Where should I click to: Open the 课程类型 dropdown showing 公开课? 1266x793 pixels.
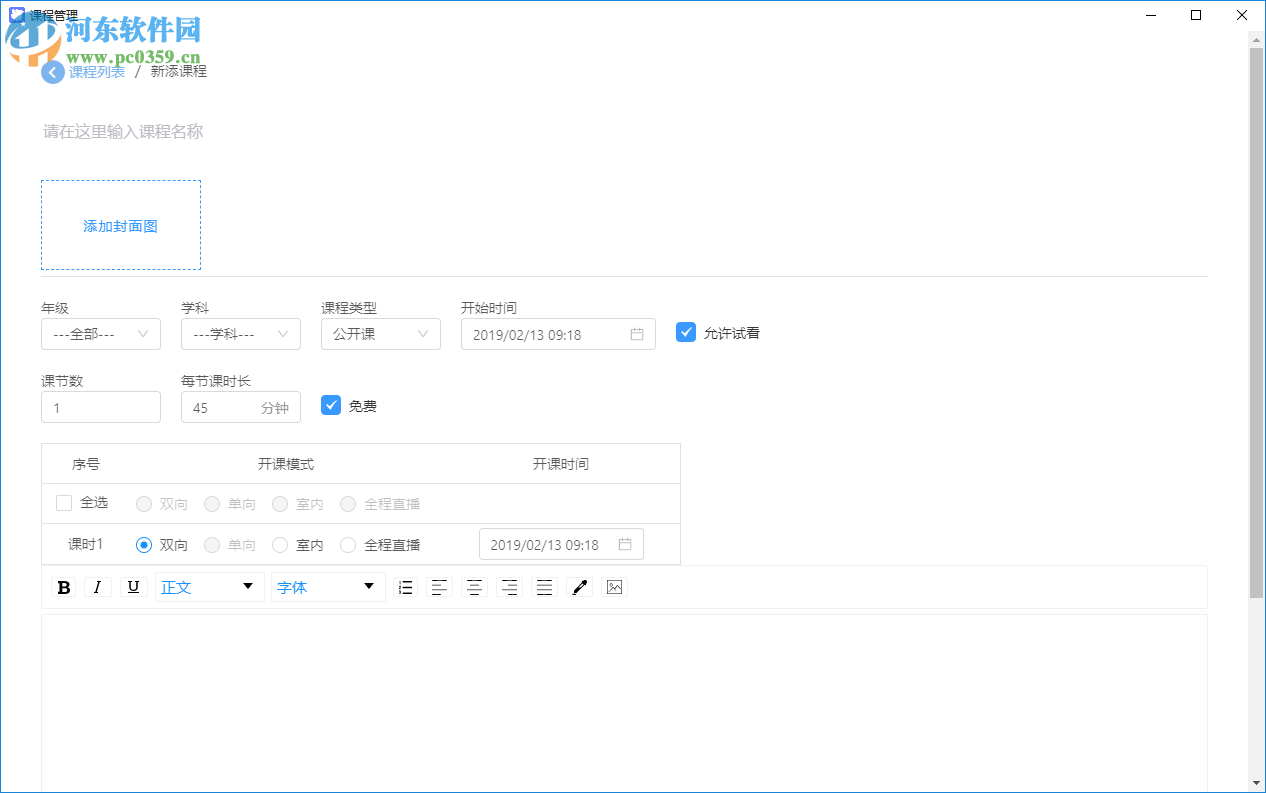point(380,334)
